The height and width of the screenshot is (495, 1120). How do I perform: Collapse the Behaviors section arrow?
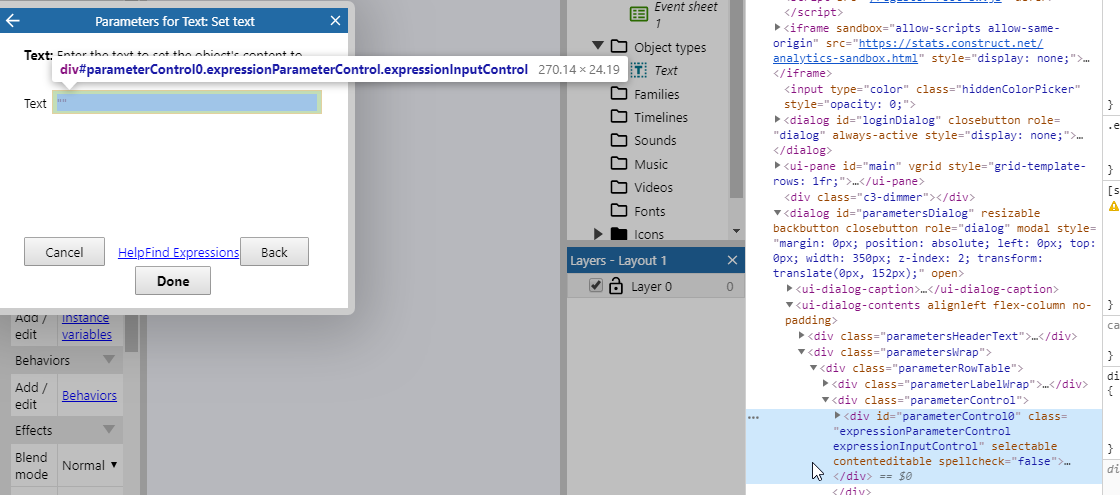pos(109,359)
